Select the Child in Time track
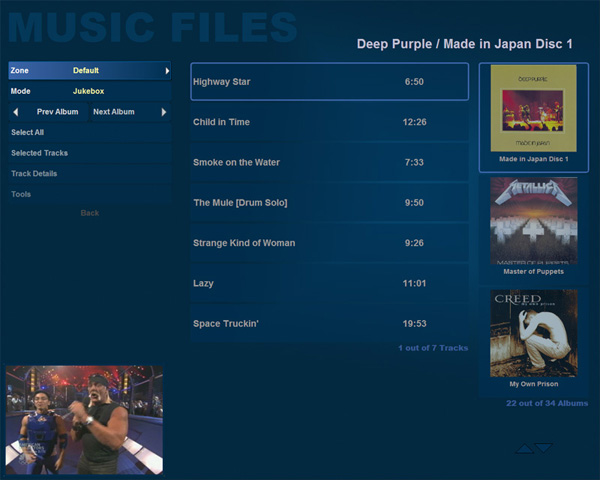Screen dimensions: 600x480 (x=329, y=122)
